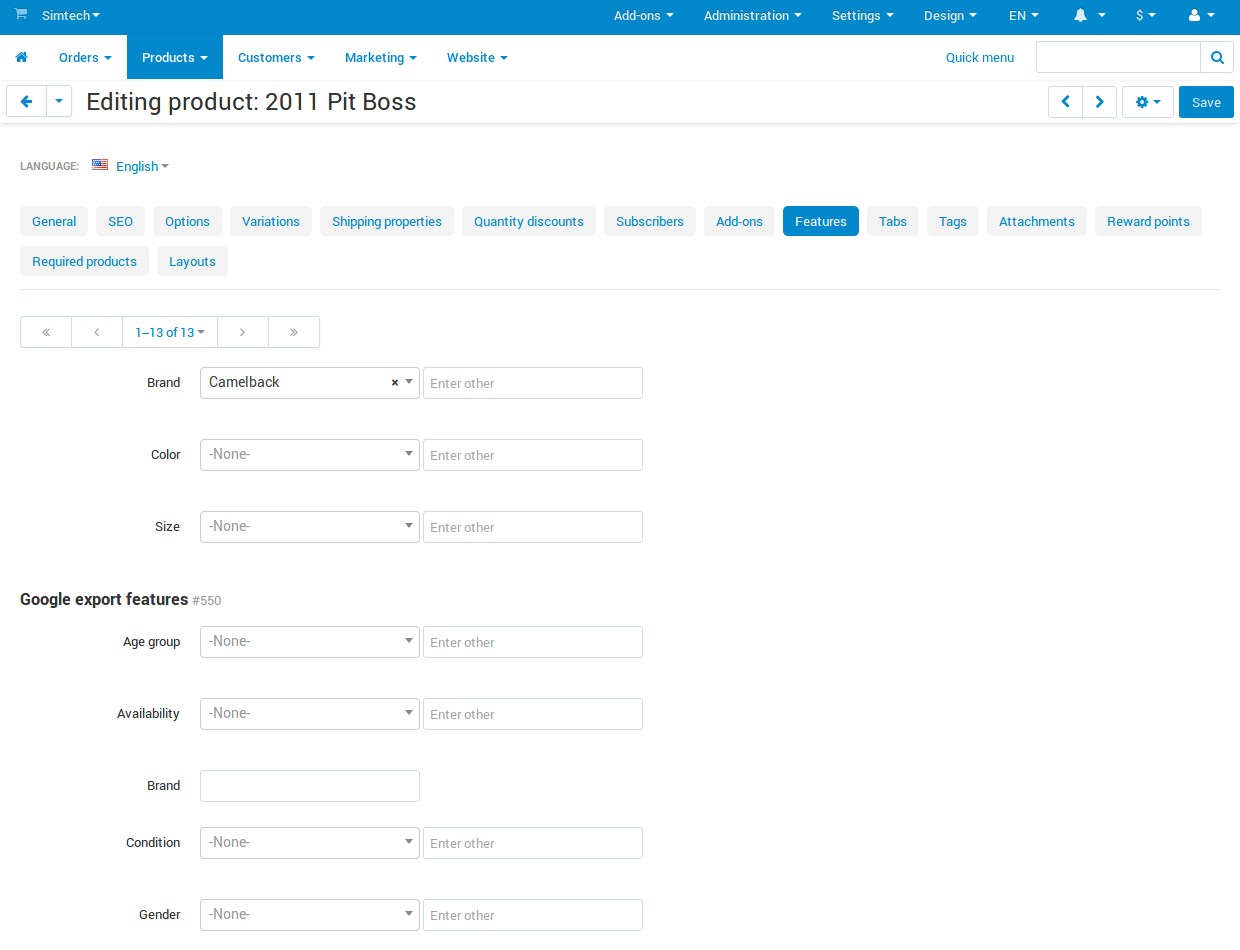Open the currency dollar menu

(x=1146, y=16)
